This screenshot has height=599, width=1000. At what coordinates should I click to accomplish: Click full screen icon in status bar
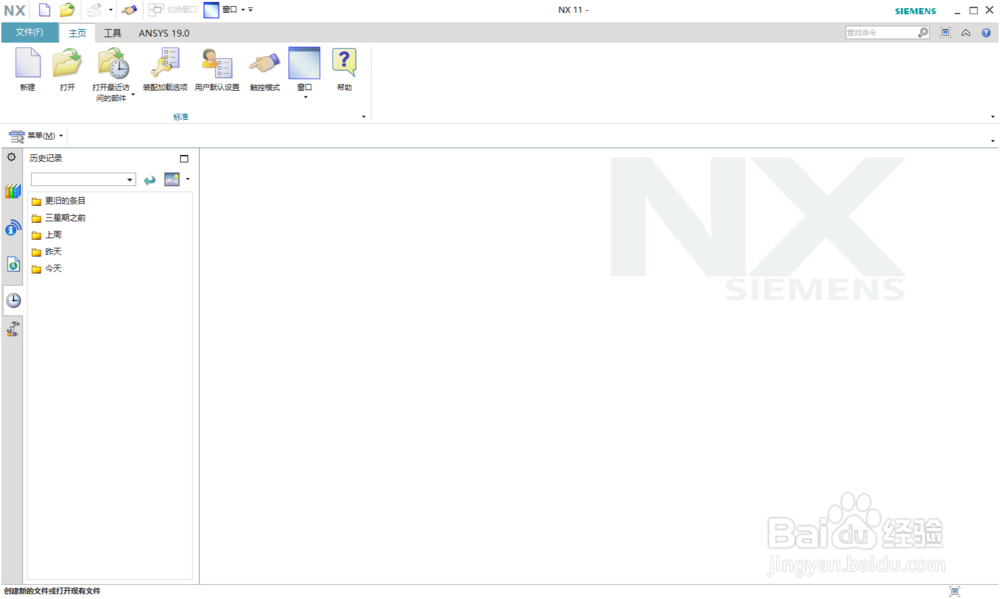point(955,591)
